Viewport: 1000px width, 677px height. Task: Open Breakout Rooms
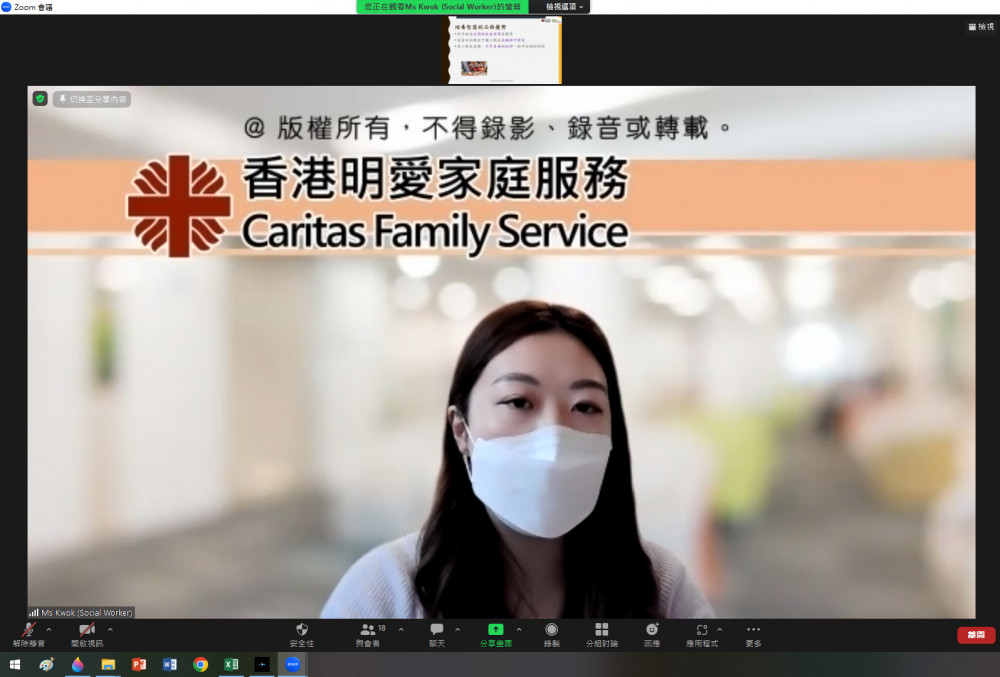tap(601, 635)
